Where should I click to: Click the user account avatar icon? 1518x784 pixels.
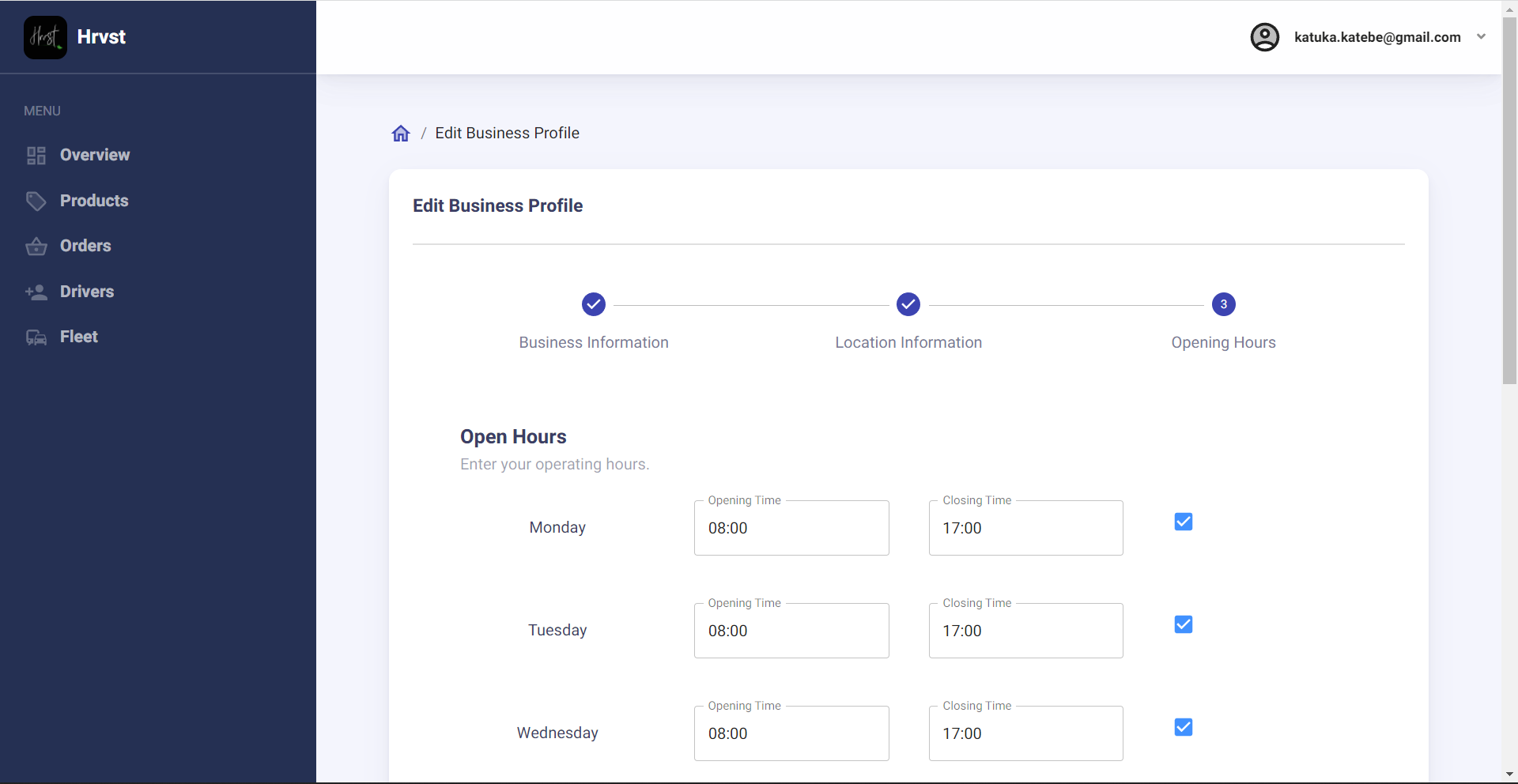tap(1264, 37)
